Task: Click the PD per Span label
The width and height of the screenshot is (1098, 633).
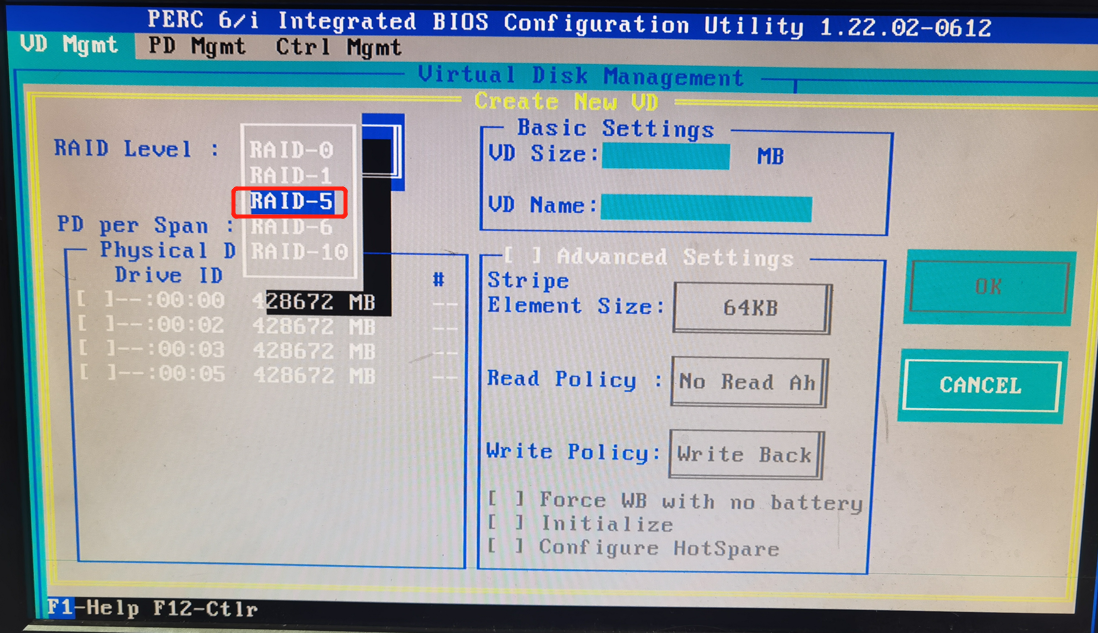Action: (x=146, y=225)
